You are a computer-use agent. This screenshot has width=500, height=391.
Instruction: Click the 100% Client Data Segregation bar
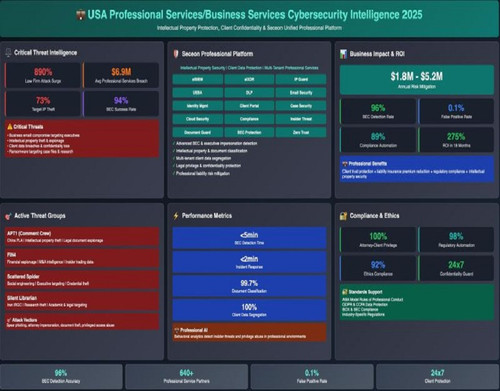click(x=249, y=310)
